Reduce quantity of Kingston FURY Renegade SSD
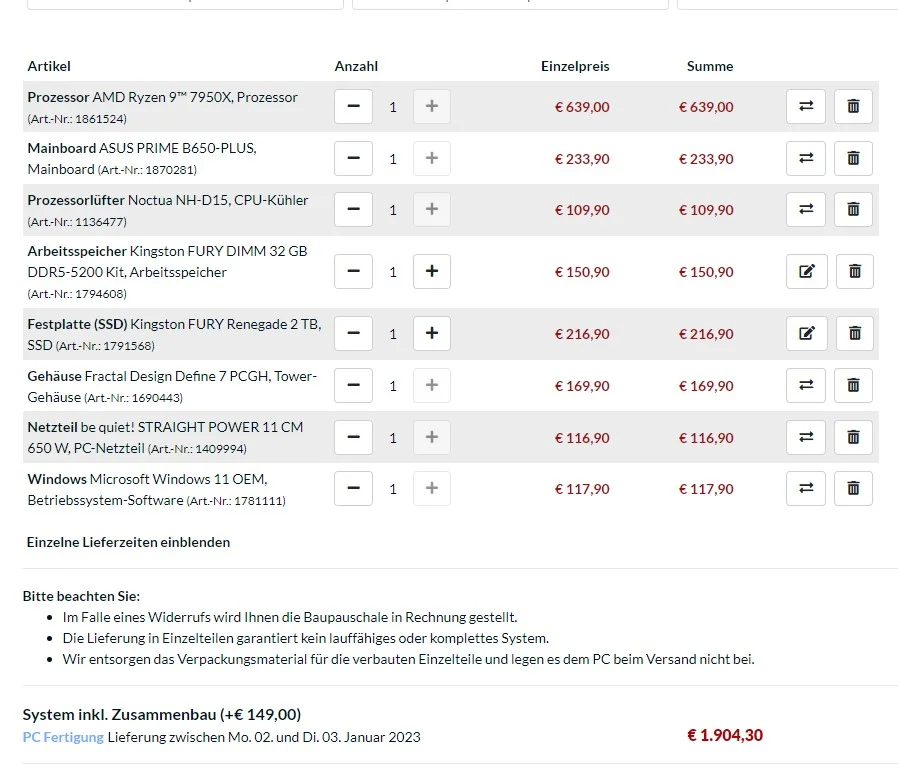Viewport: 898px width, 768px height. [x=353, y=333]
